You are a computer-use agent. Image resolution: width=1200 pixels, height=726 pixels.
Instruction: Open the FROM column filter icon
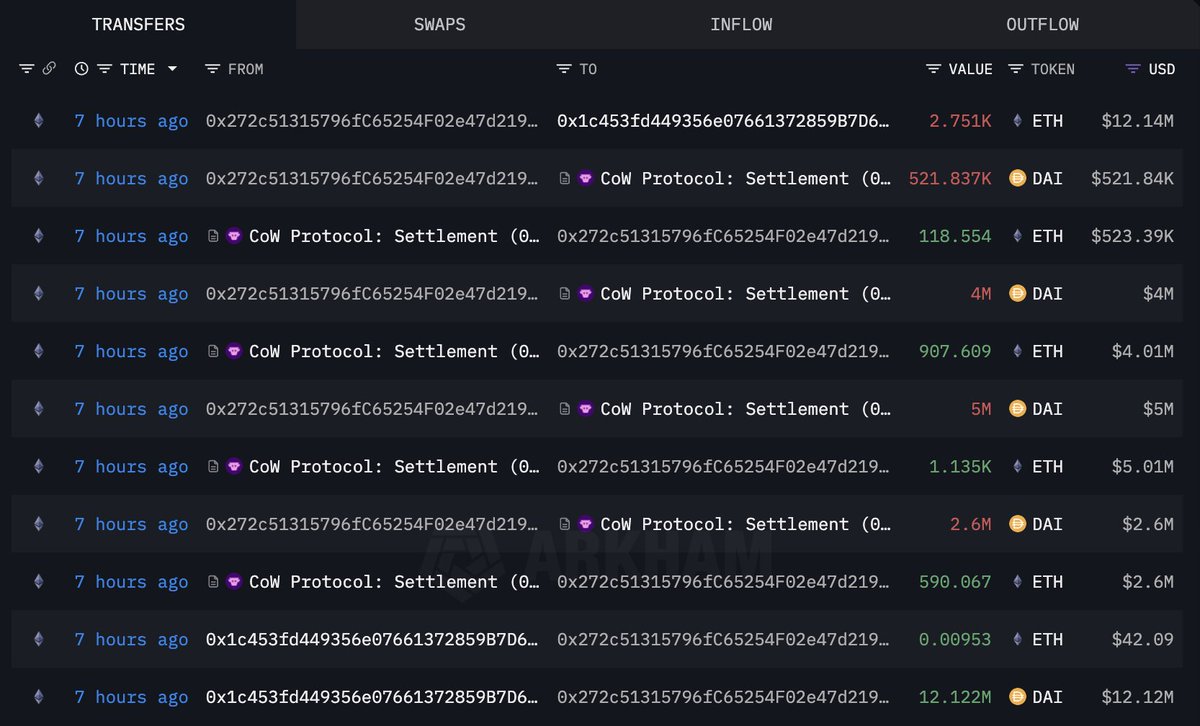(212, 69)
